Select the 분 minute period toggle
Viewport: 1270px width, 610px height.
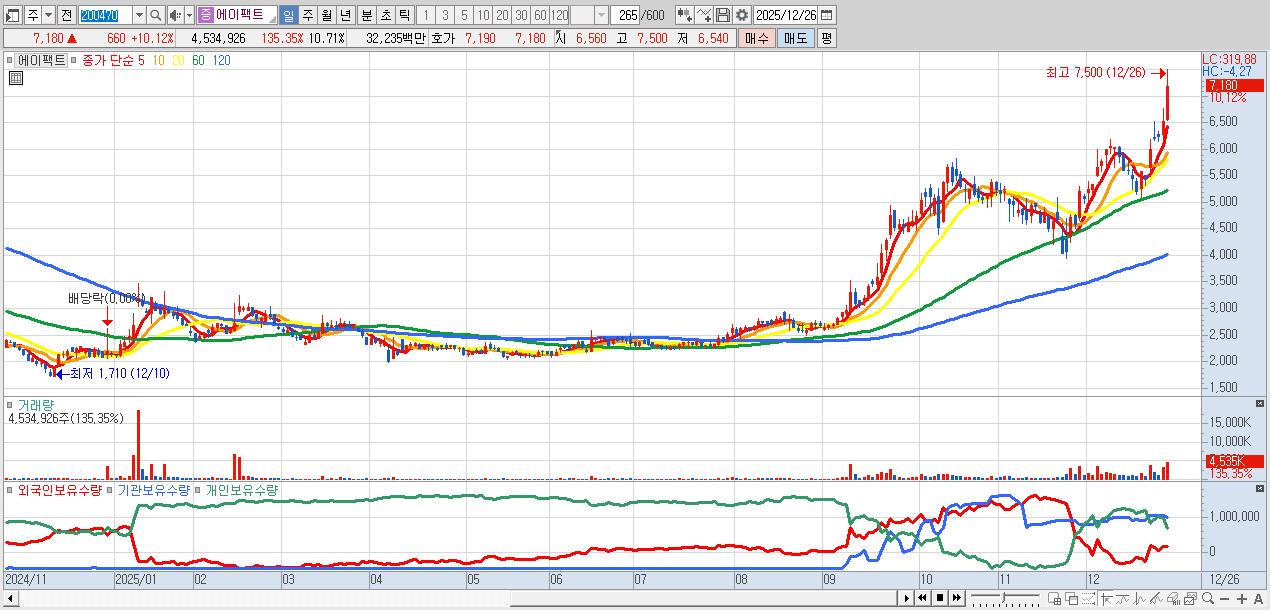pyautogui.click(x=365, y=15)
